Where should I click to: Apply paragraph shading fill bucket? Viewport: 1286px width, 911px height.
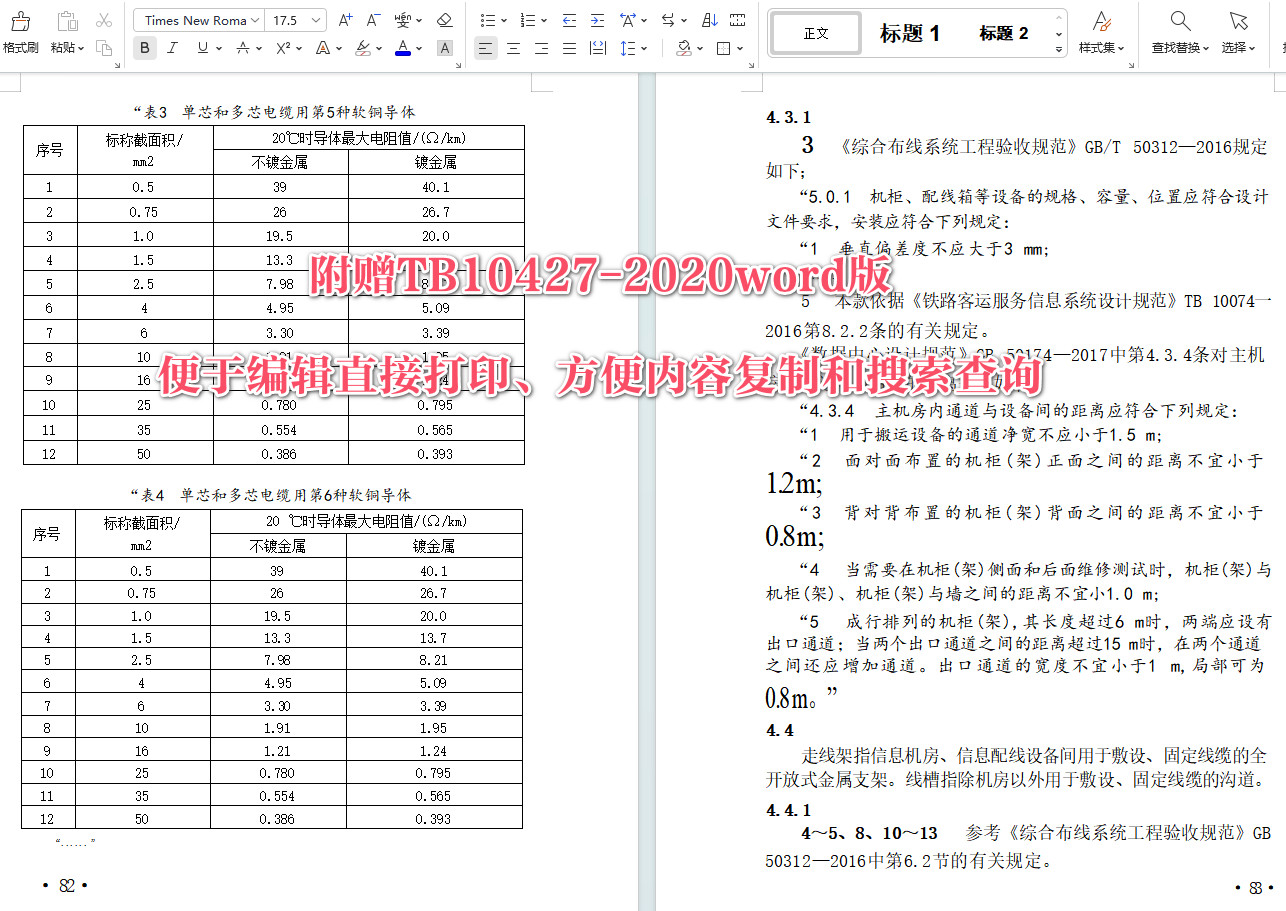pos(684,47)
